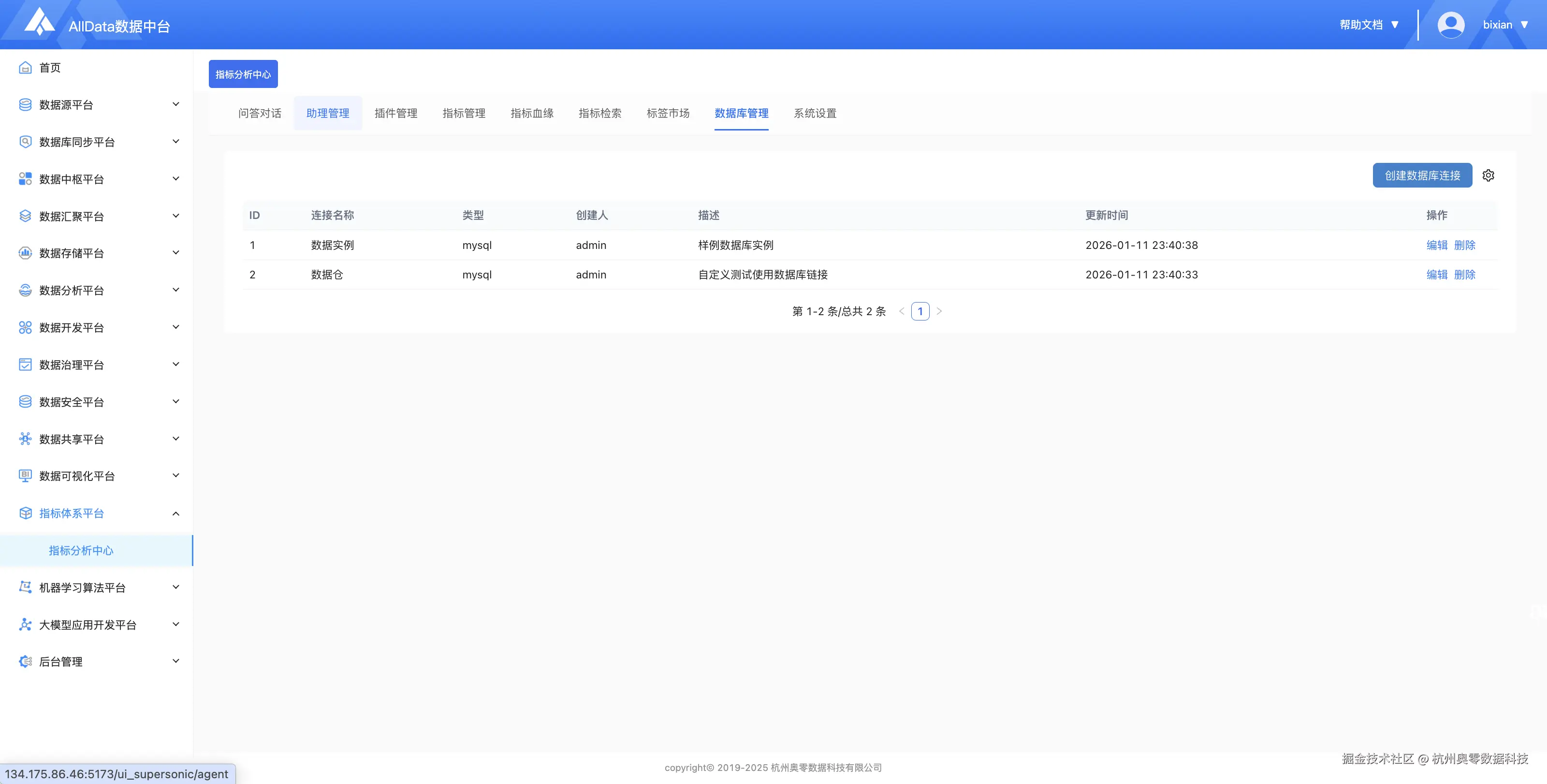Expand the 数据治理平台 menu chevron

point(176,364)
